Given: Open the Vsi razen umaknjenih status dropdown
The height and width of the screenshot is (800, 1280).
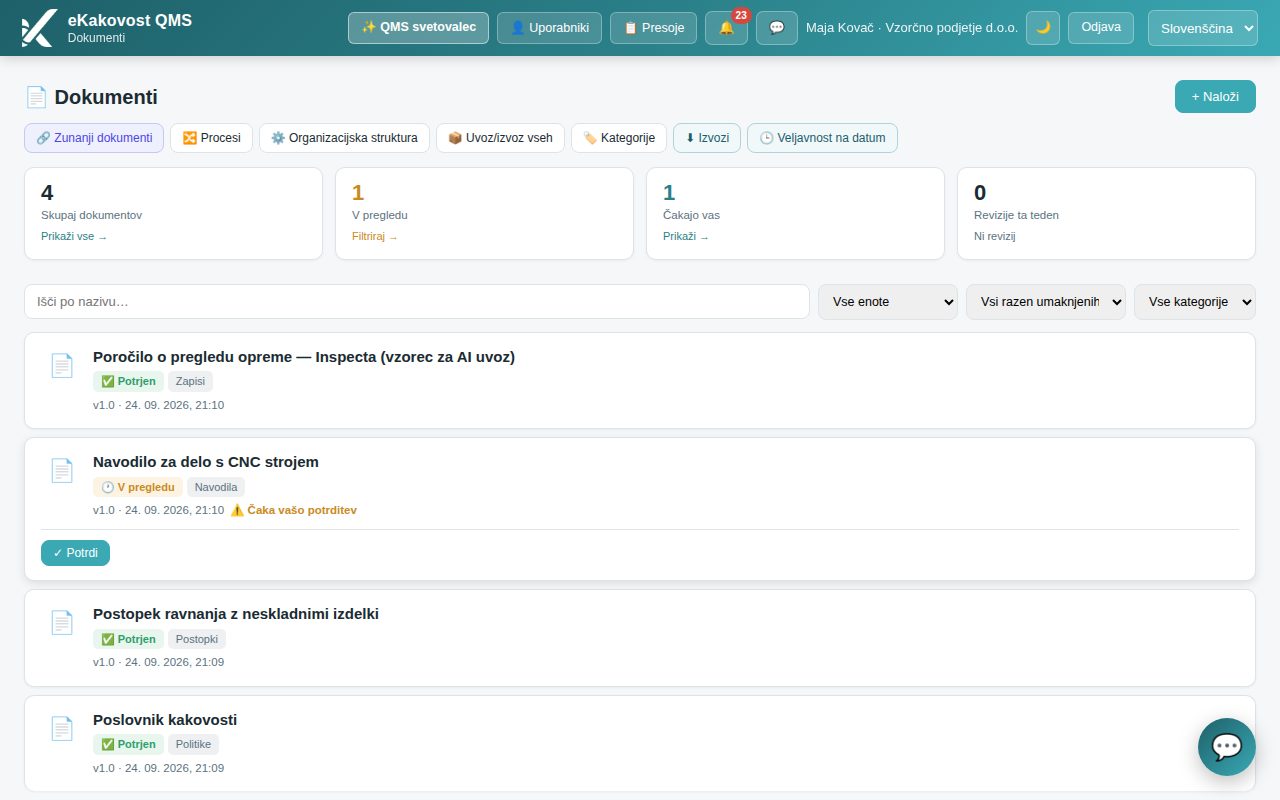Looking at the screenshot, I should coord(1046,301).
